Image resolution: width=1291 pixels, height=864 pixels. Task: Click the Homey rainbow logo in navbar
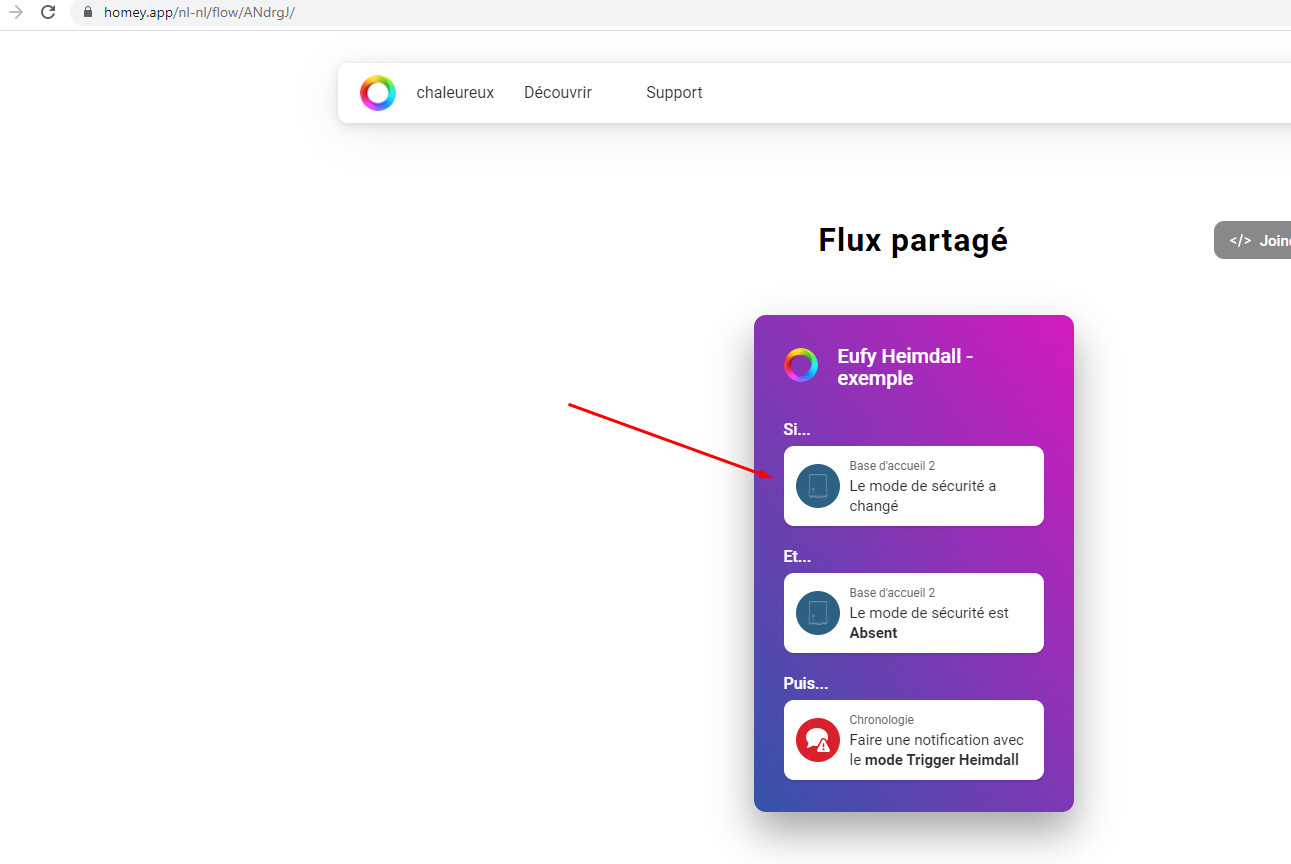[x=378, y=93]
